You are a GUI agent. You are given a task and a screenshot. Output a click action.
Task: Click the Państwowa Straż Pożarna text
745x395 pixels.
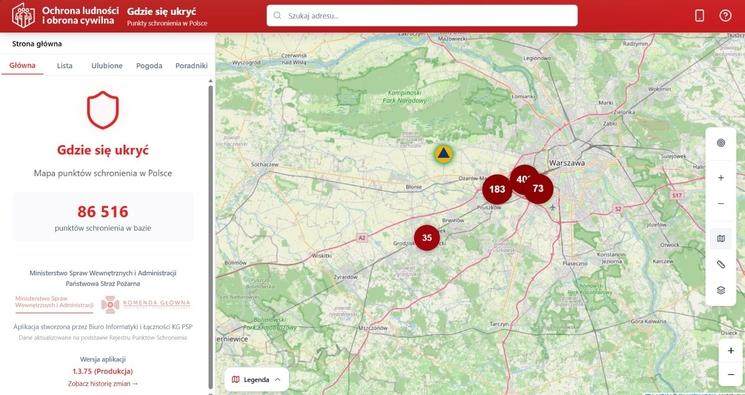(103, 284)
